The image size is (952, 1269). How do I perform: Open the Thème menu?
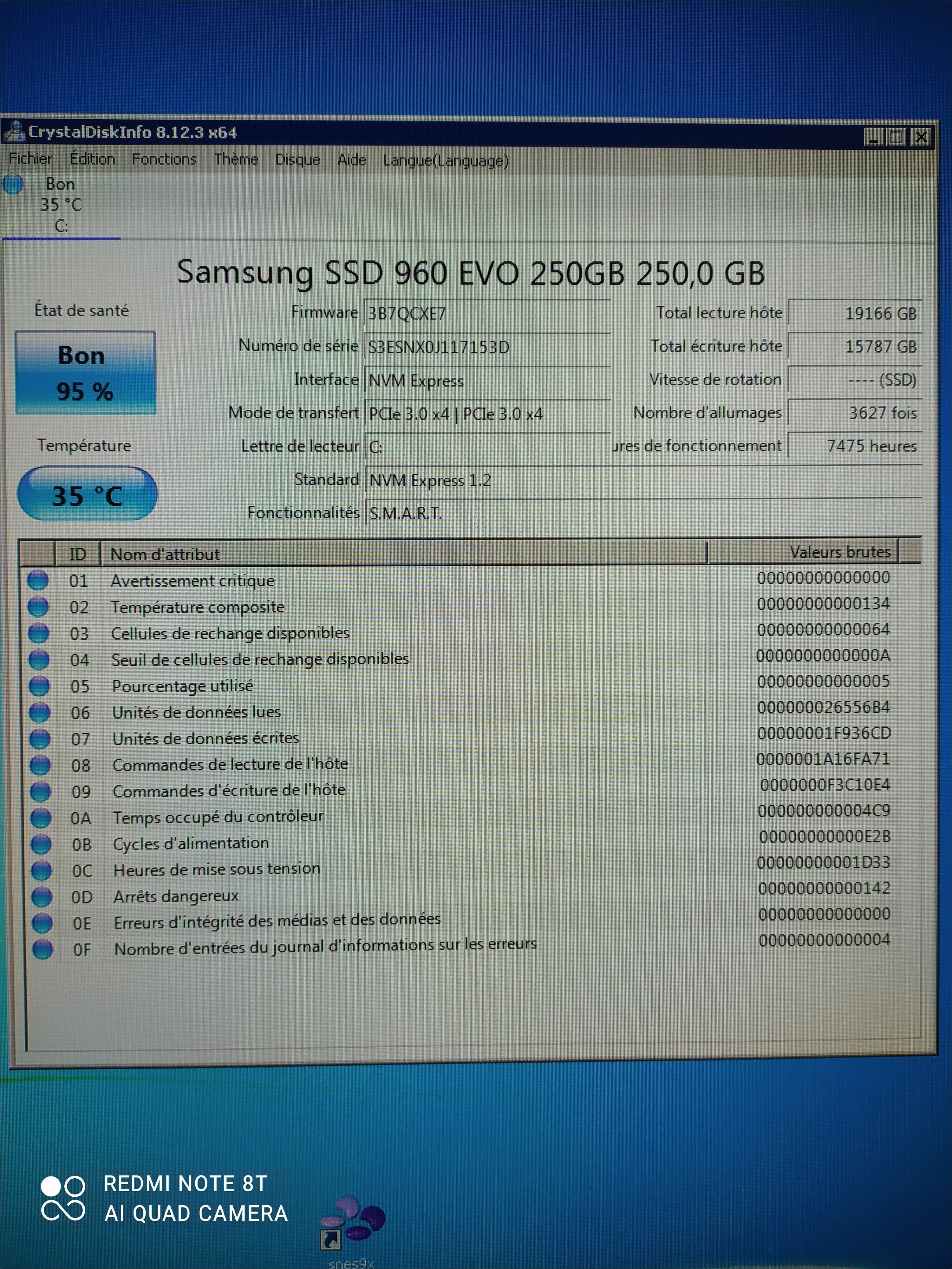click(x=236, y=159)
